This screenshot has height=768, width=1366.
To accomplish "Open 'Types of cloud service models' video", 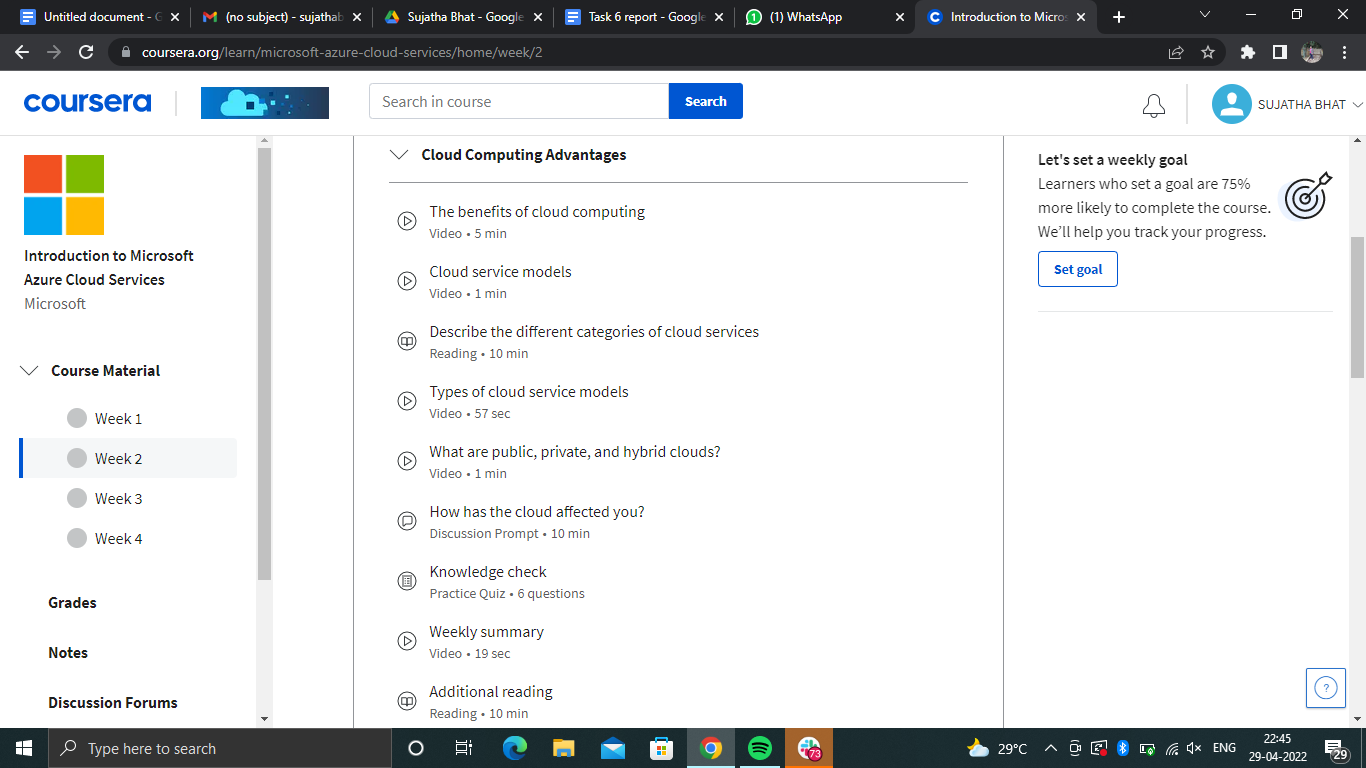I will (529, 392).
